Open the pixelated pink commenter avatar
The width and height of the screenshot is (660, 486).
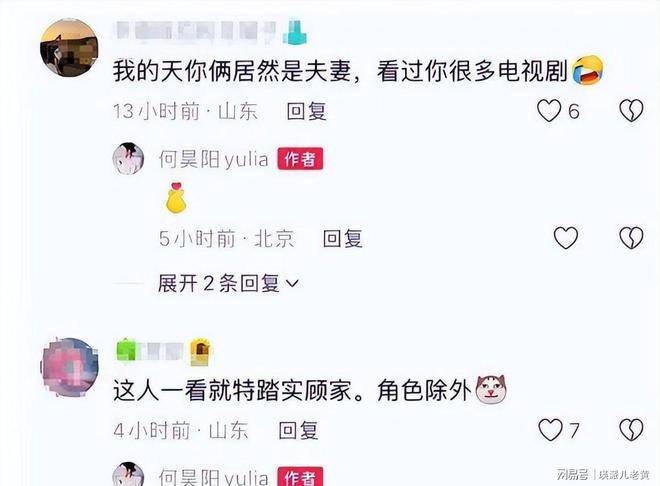pyautogui.click(x=69, y=367)
